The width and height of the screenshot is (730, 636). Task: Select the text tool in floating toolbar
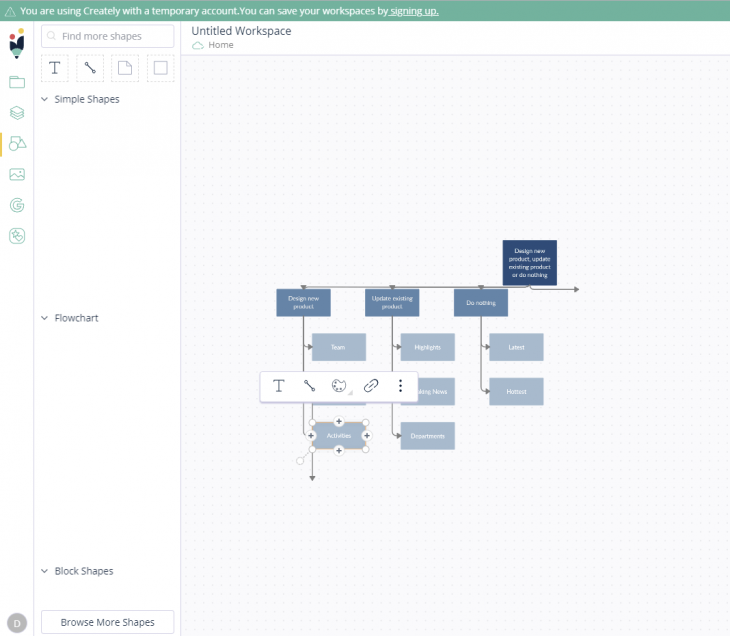tap(279, 386)
